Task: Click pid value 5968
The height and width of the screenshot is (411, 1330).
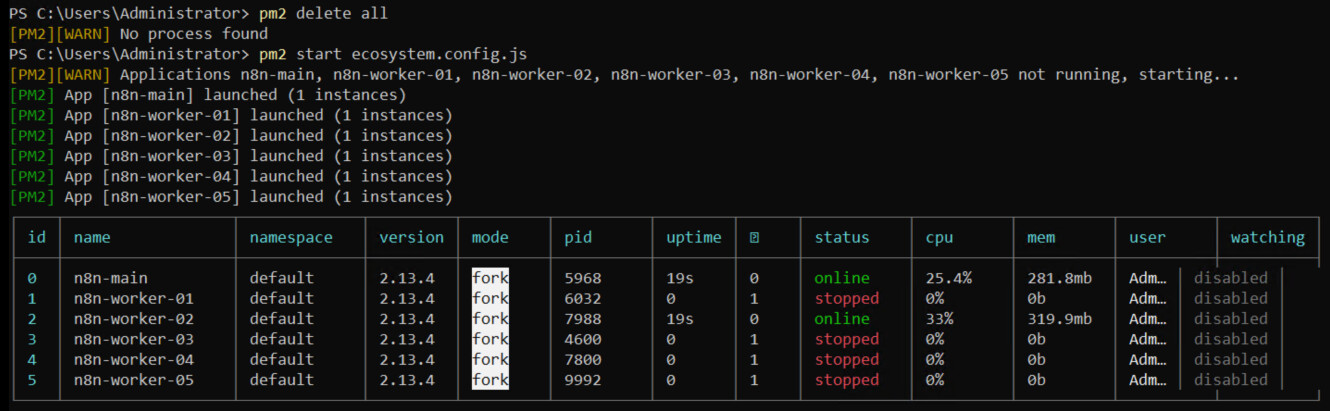Action: tap(583, 278)
